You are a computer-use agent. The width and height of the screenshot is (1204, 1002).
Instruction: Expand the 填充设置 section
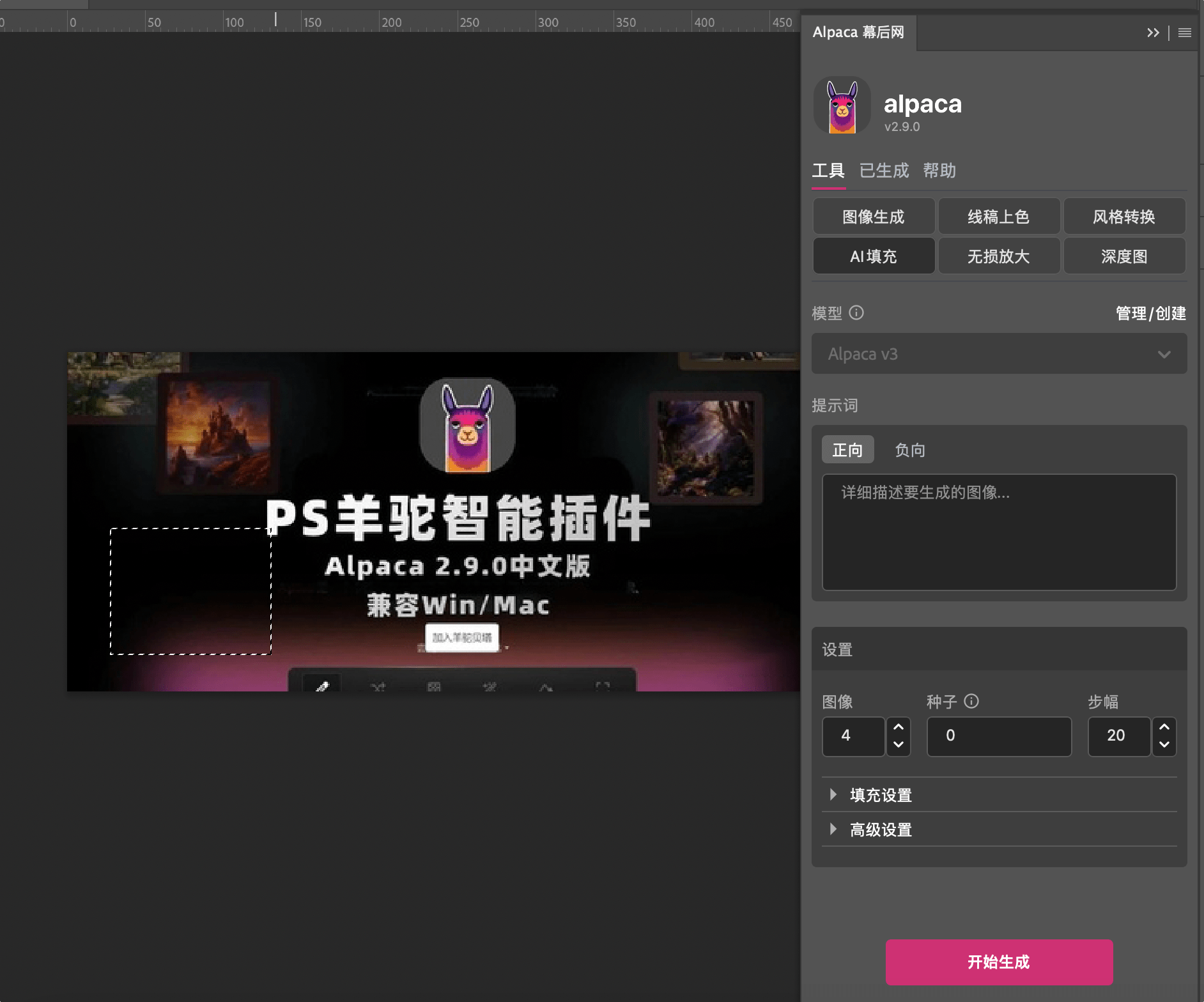(x=999, y=795)
